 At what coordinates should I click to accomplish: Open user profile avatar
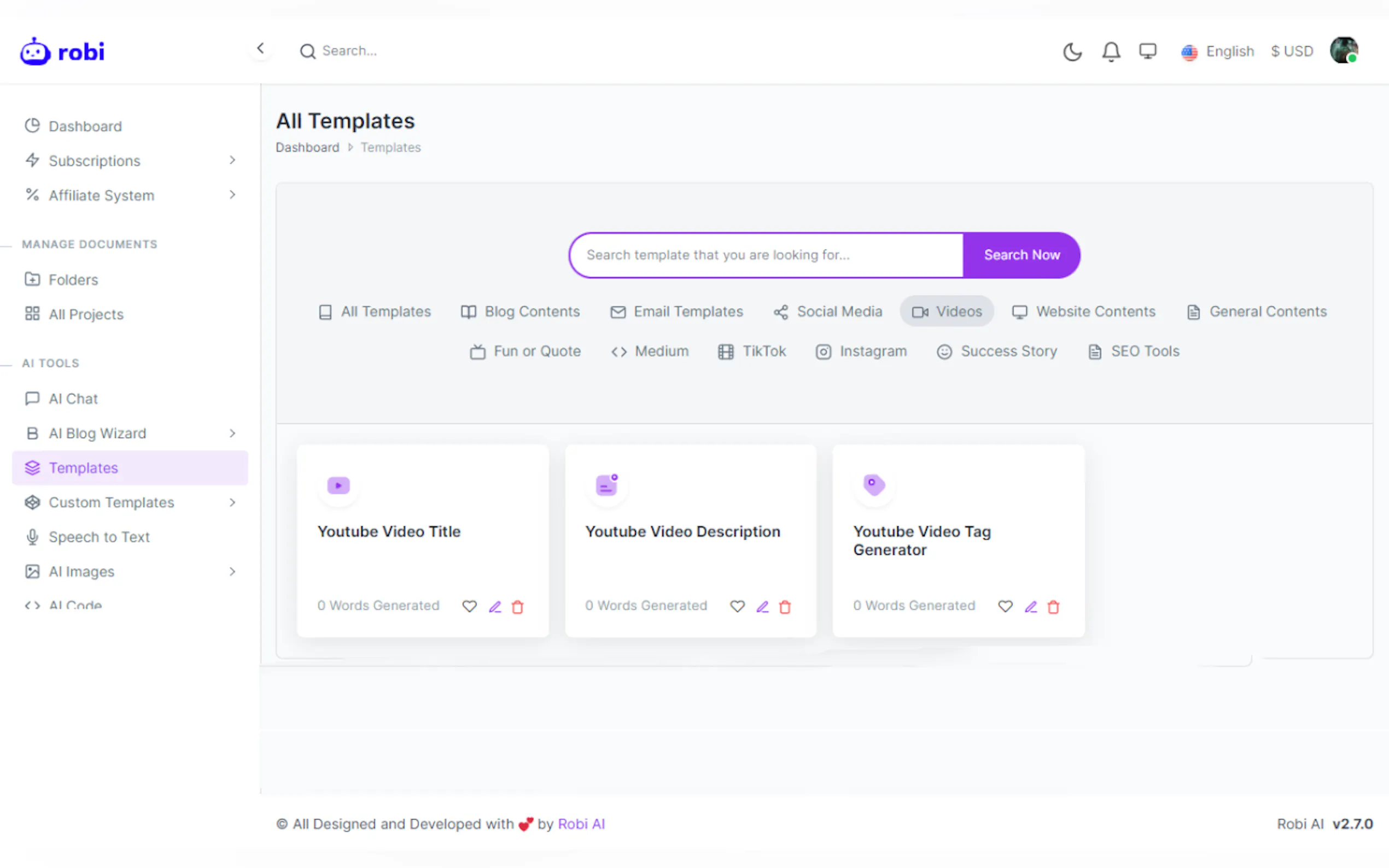tap(1344, 50)
